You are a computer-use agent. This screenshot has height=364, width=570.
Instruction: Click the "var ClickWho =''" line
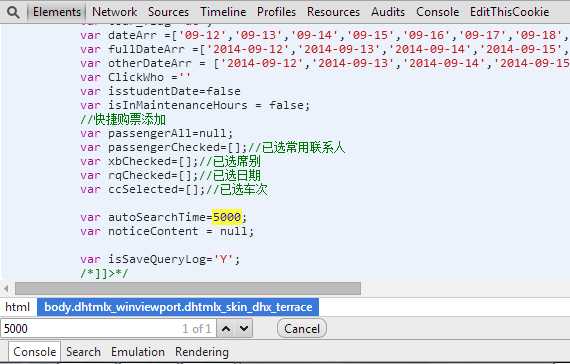click(136, 77)
